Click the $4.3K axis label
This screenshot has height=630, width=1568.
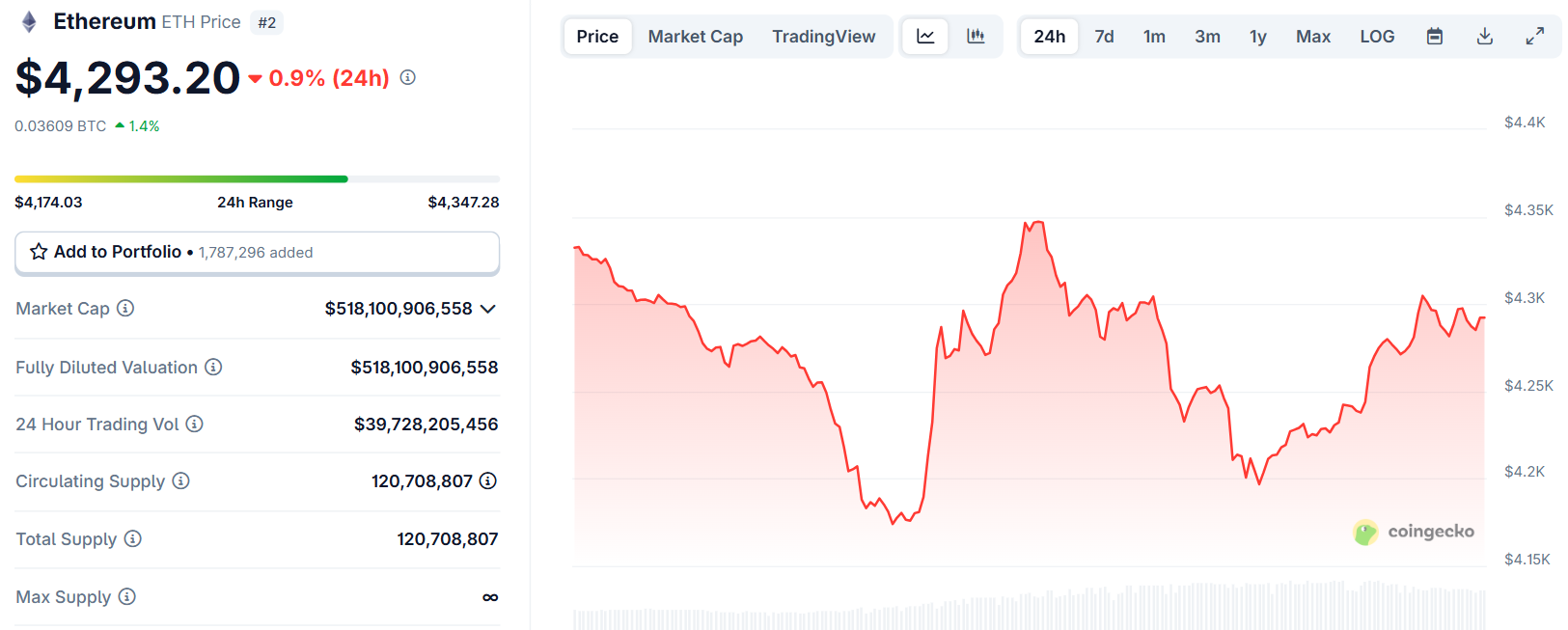coord(1525,297)
